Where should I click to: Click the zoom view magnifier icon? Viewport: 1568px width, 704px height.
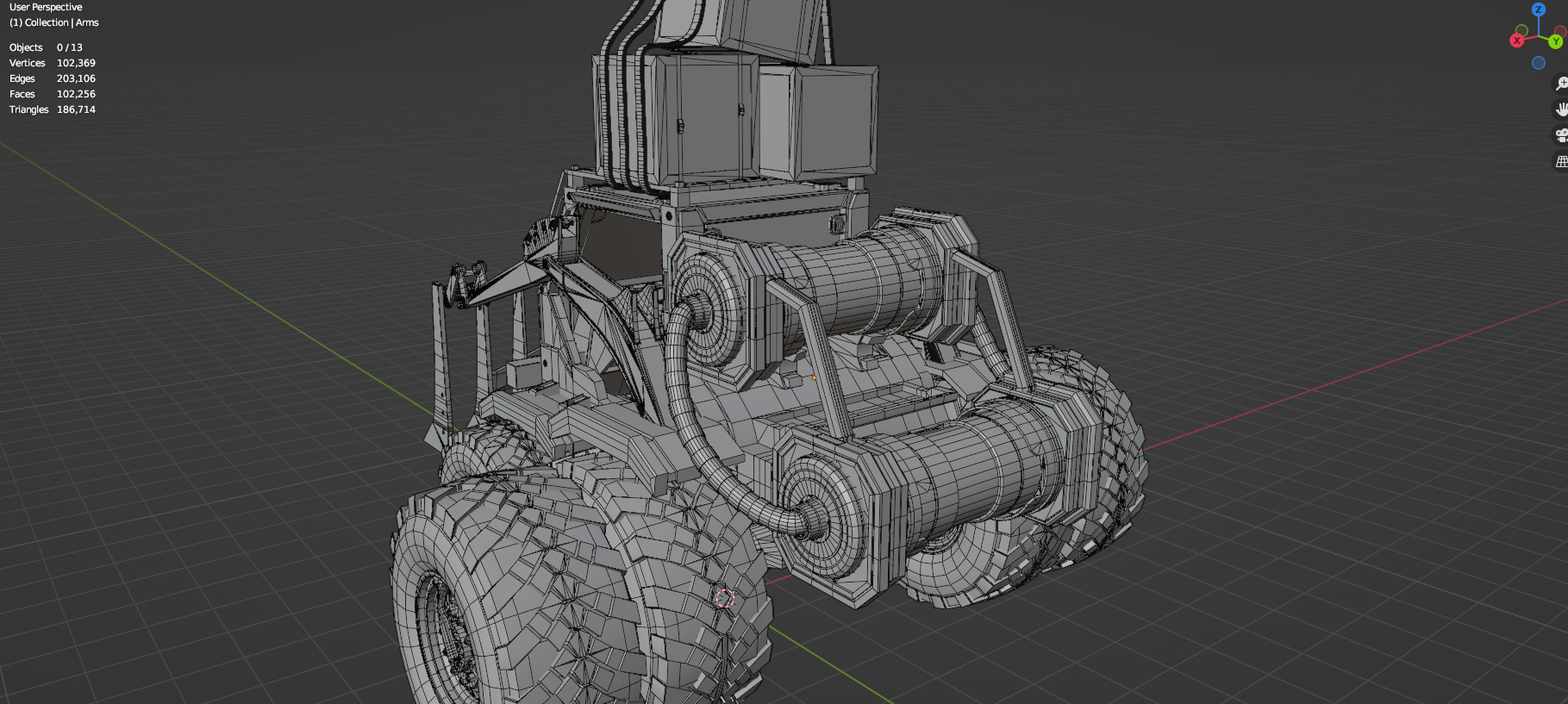pos(1561,84)
